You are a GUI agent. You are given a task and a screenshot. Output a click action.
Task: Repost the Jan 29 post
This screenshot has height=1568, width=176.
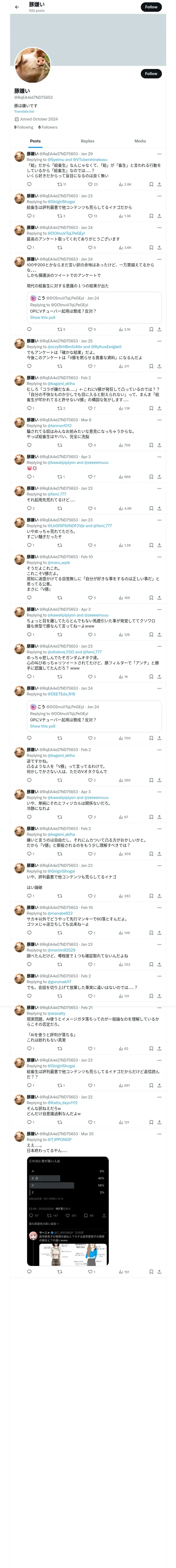click(60, 184)
